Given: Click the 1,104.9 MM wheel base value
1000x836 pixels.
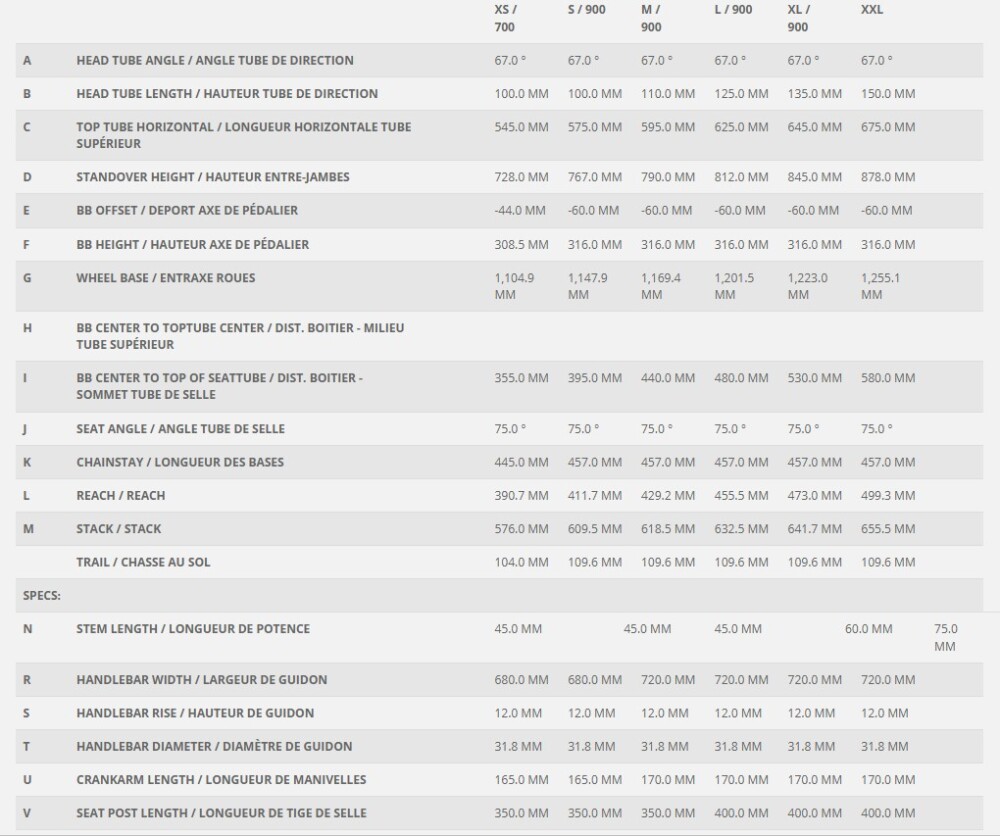Looking at the screenshot, I should pyautogui.click(x=514, y=286).
